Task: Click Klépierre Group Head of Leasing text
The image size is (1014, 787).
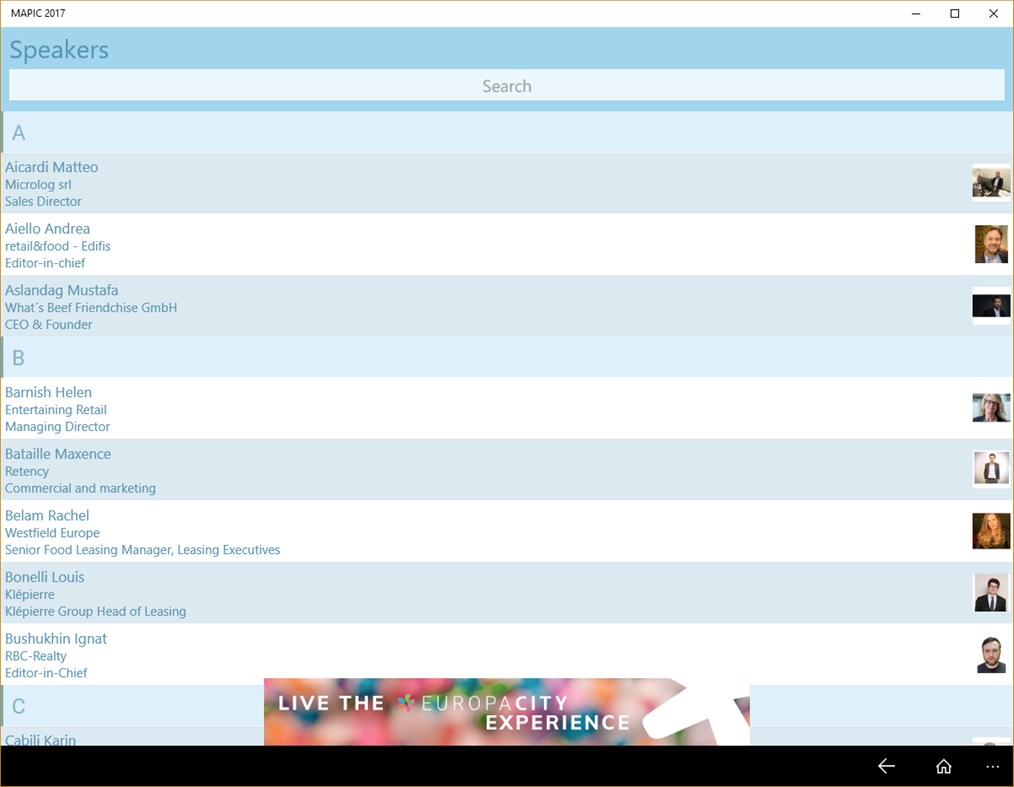Action: tap(96, 611)
